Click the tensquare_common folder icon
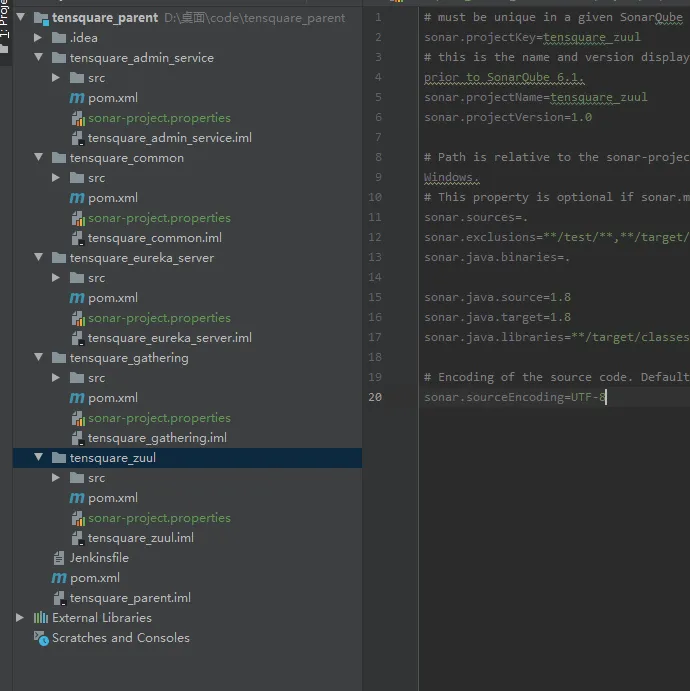The width and height of the screenshot is (690, 691). pyautogui.click(x=59, y=158)
